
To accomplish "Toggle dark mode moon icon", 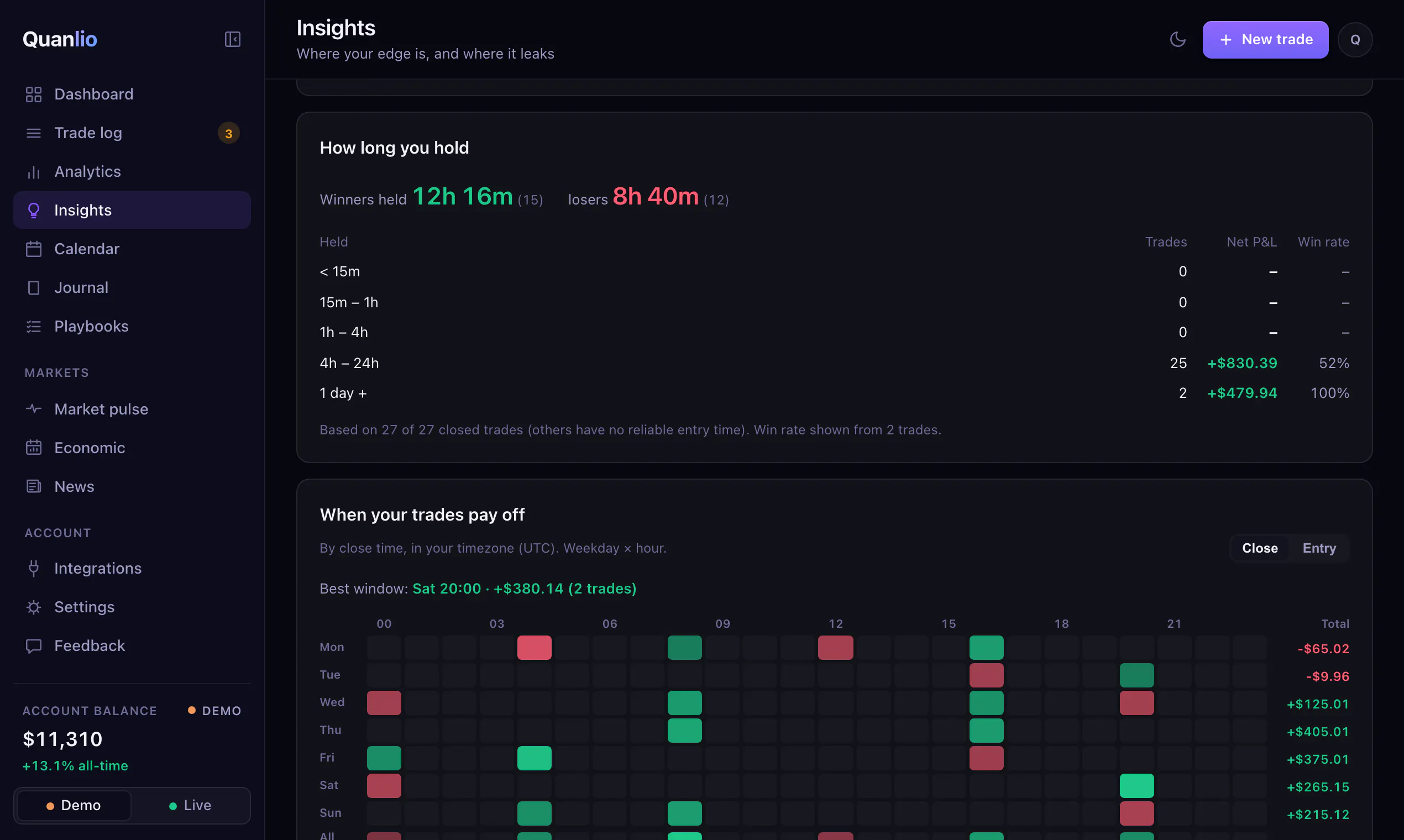I will coord(1177,39).
